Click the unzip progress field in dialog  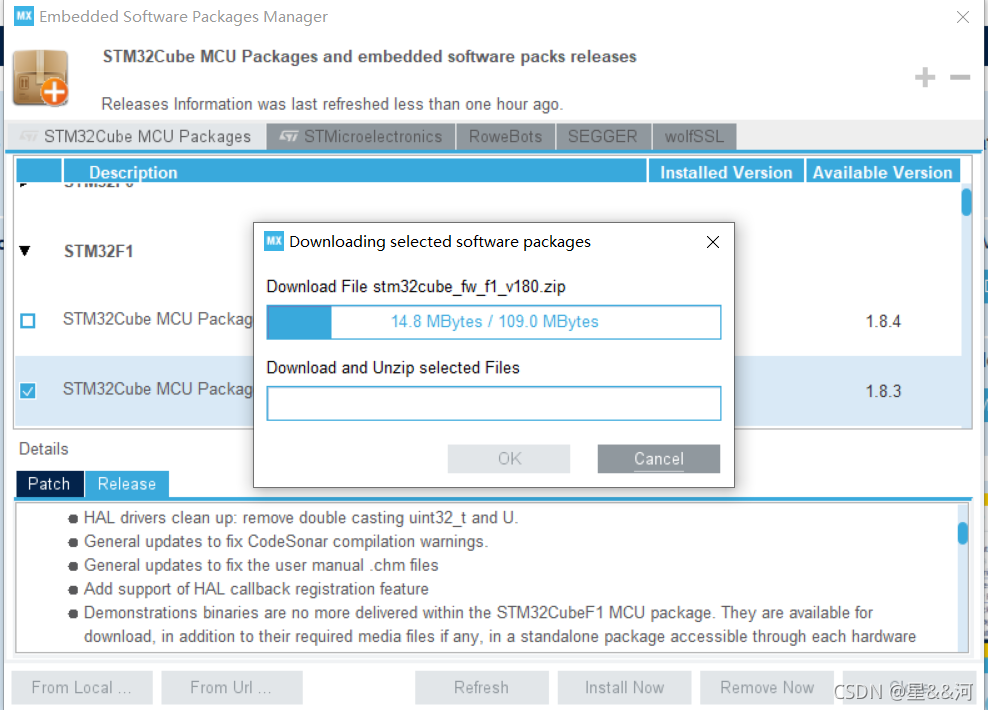click(494, 403)
